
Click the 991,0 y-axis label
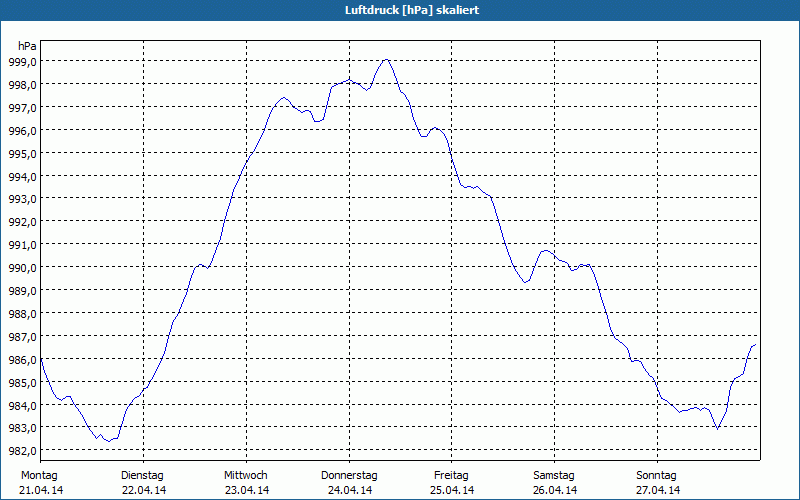22,244
